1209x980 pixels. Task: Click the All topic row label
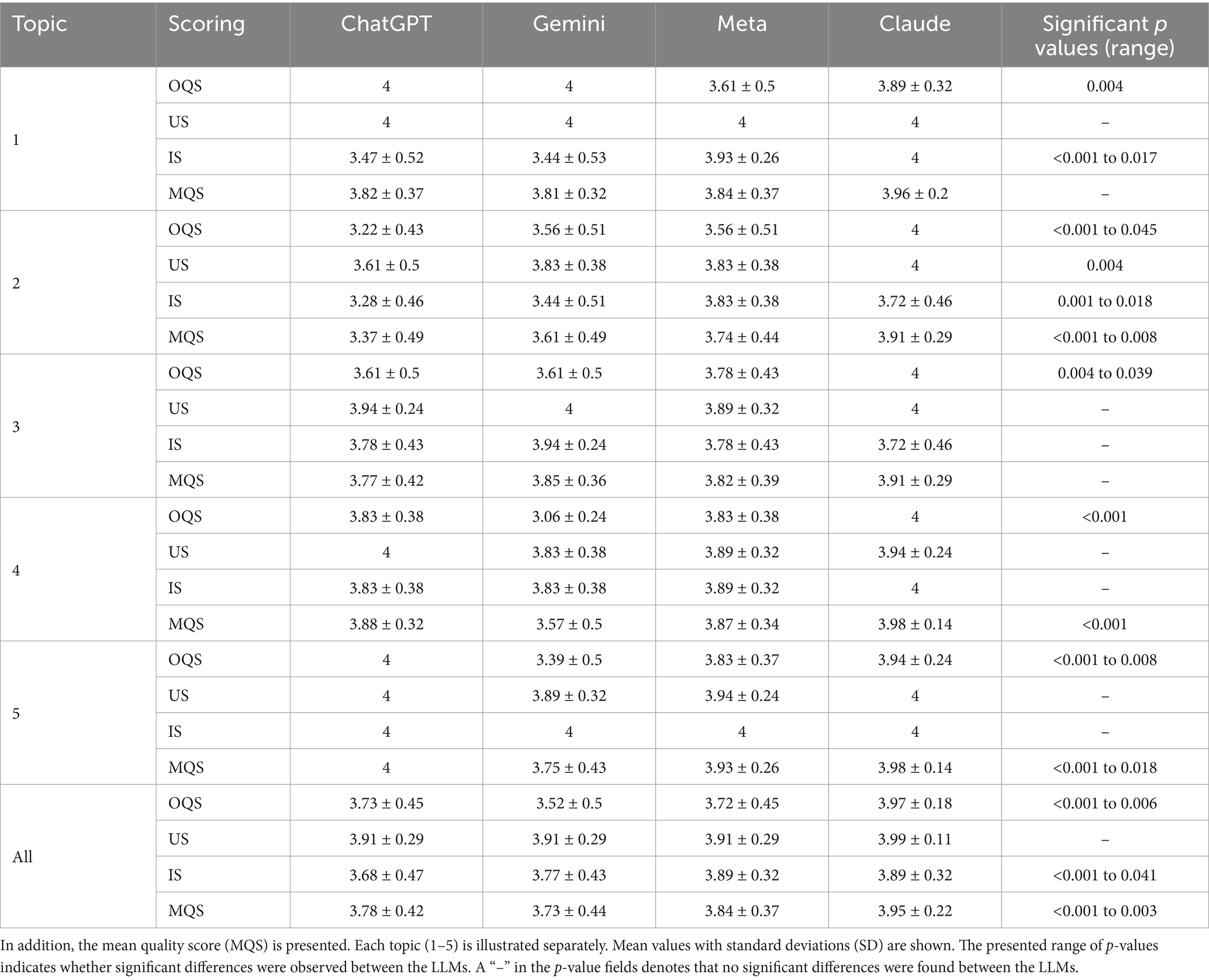pyautogui.click(x=22, y=857)
